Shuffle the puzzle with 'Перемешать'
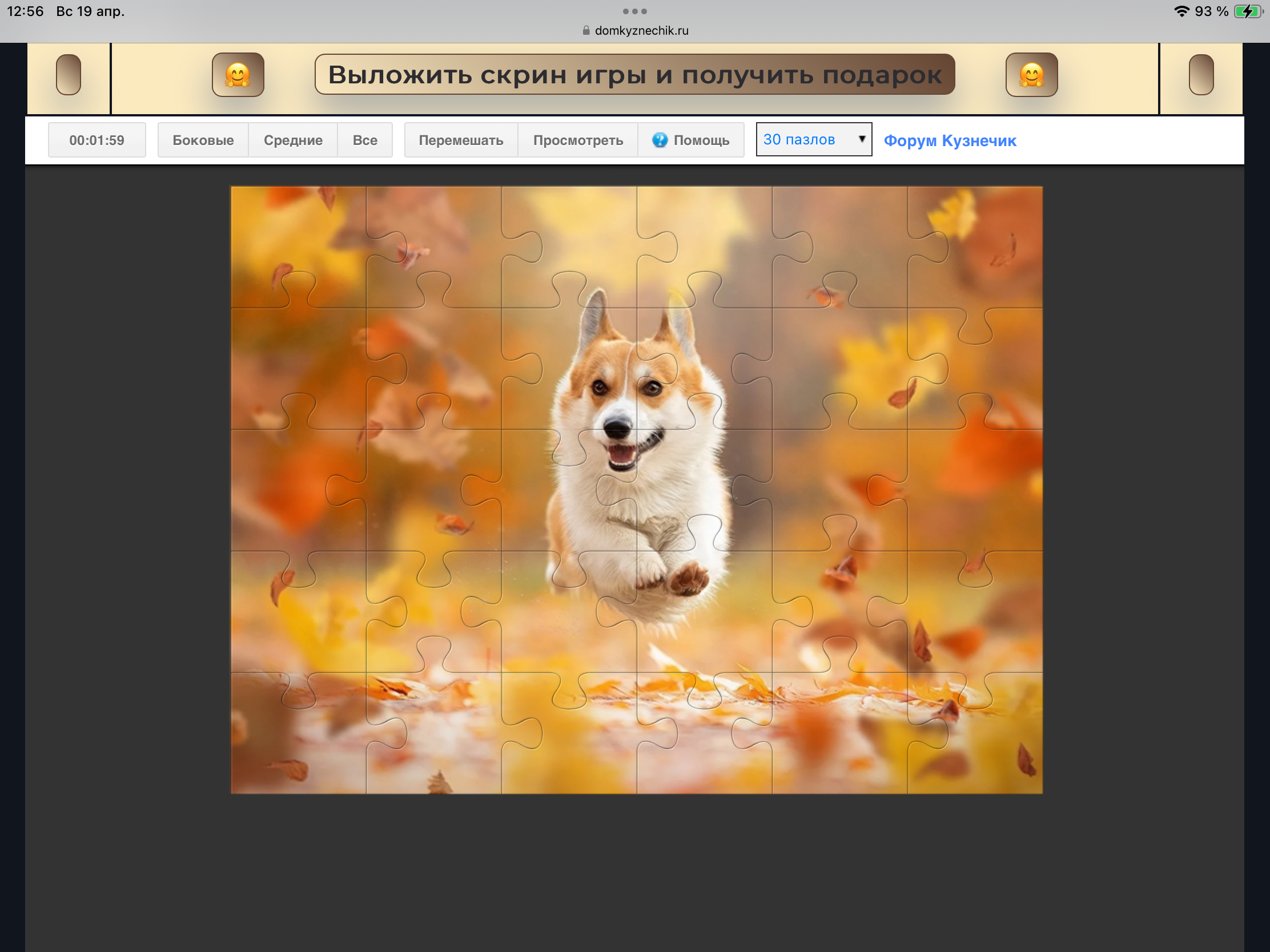Image resolution: width=1270 pixels, height=952 pixels. [460, 140]
